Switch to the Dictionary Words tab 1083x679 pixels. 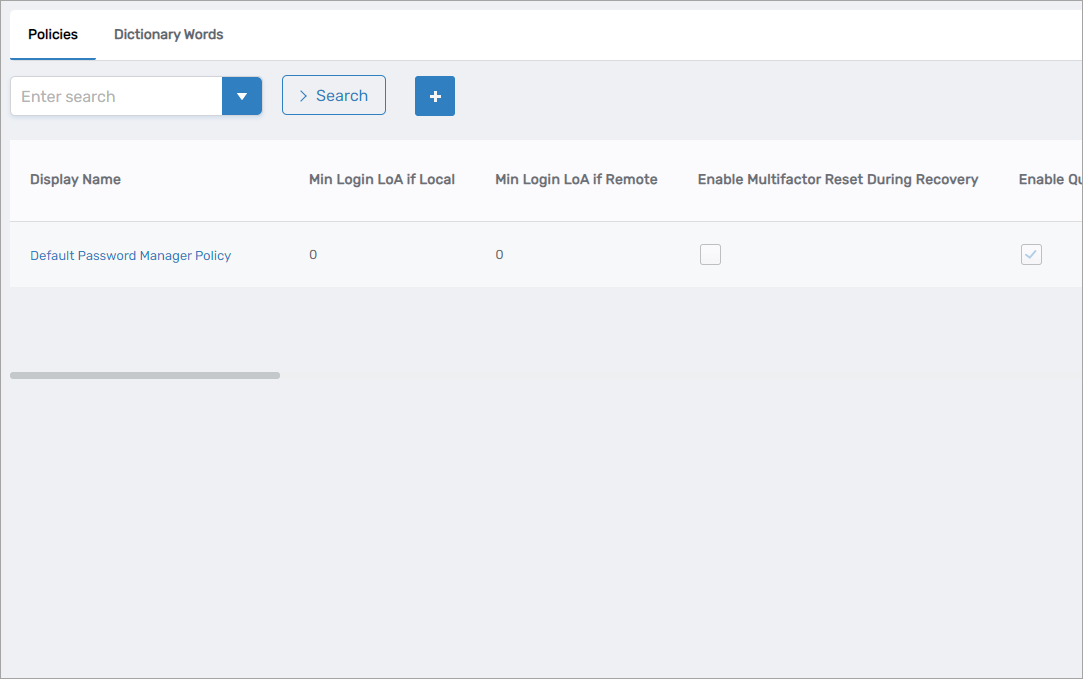click(167, 34)
